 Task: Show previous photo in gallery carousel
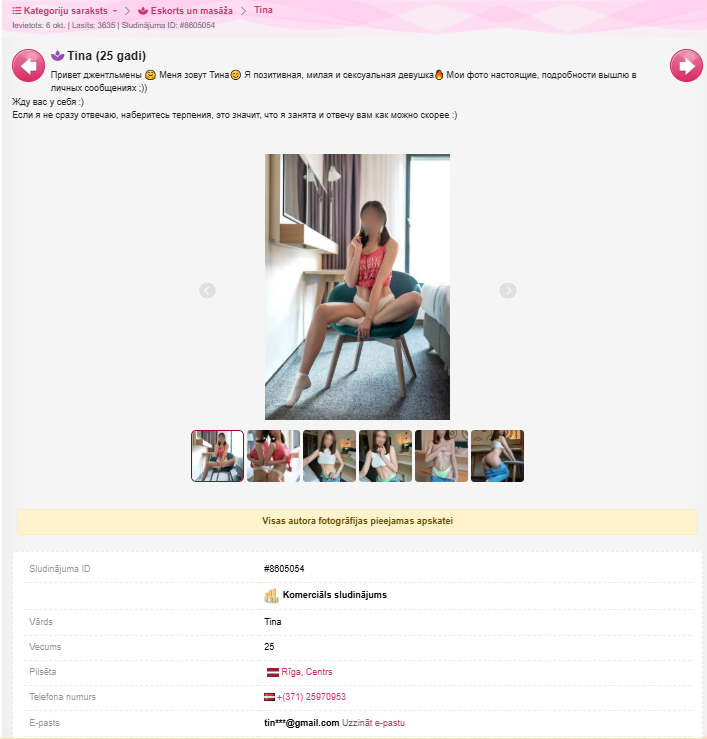pos(207,290)
